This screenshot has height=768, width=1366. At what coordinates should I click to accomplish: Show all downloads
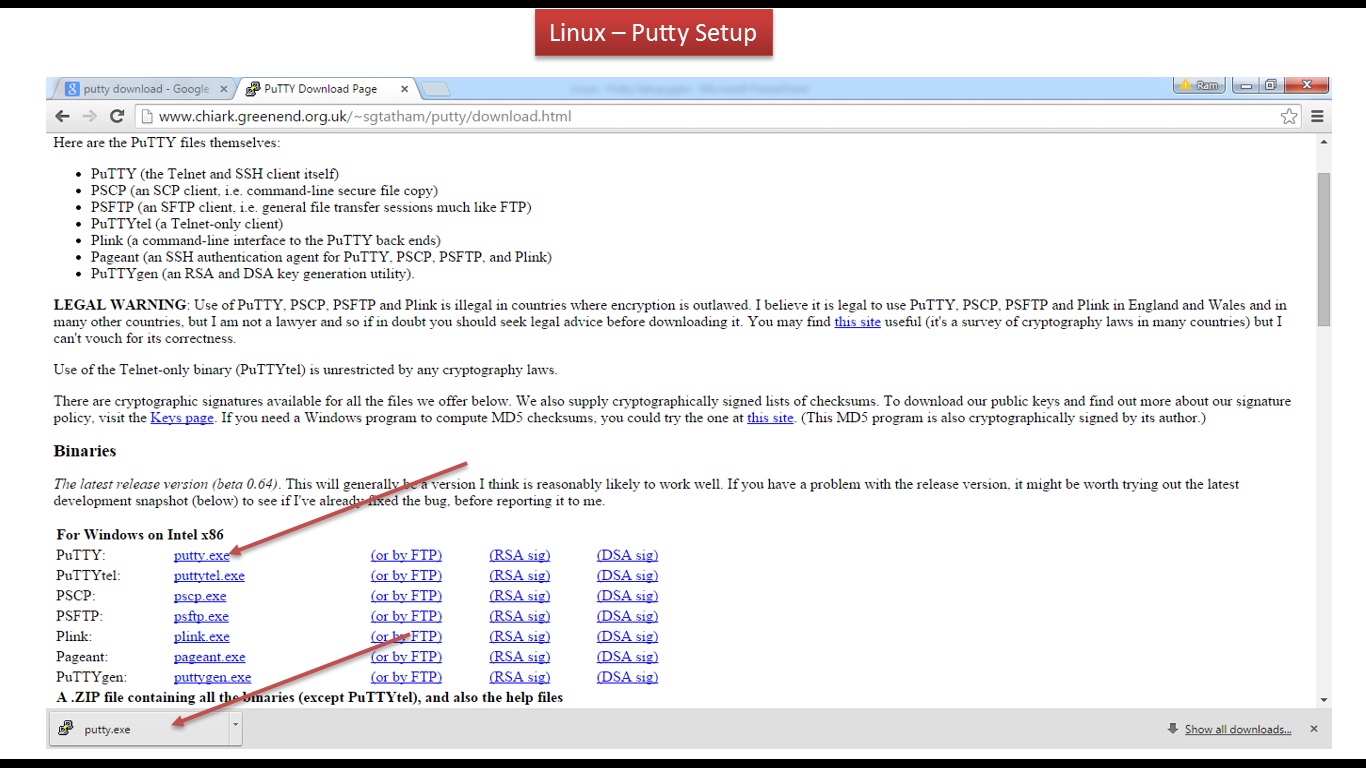(1238, 729)
